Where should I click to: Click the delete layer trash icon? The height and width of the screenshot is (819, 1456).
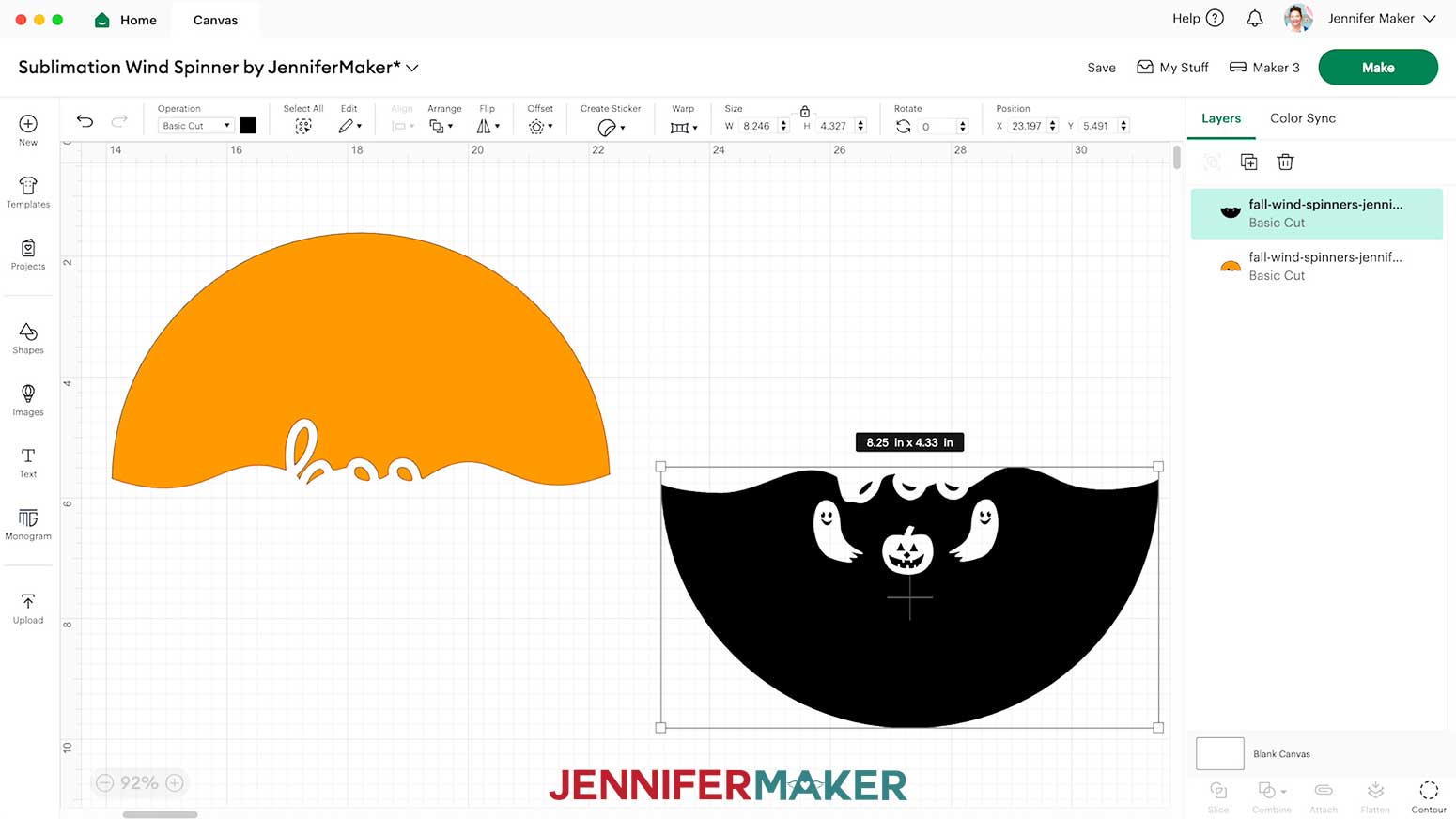click(1286, 162)
